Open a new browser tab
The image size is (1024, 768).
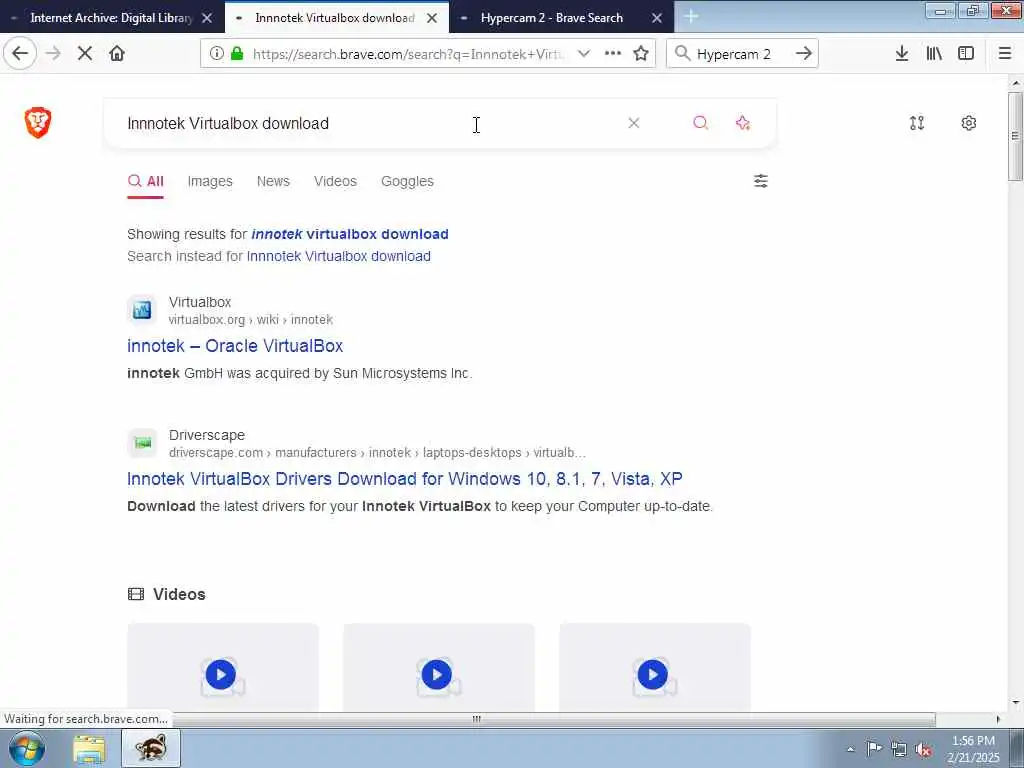[x=691, y=18]
